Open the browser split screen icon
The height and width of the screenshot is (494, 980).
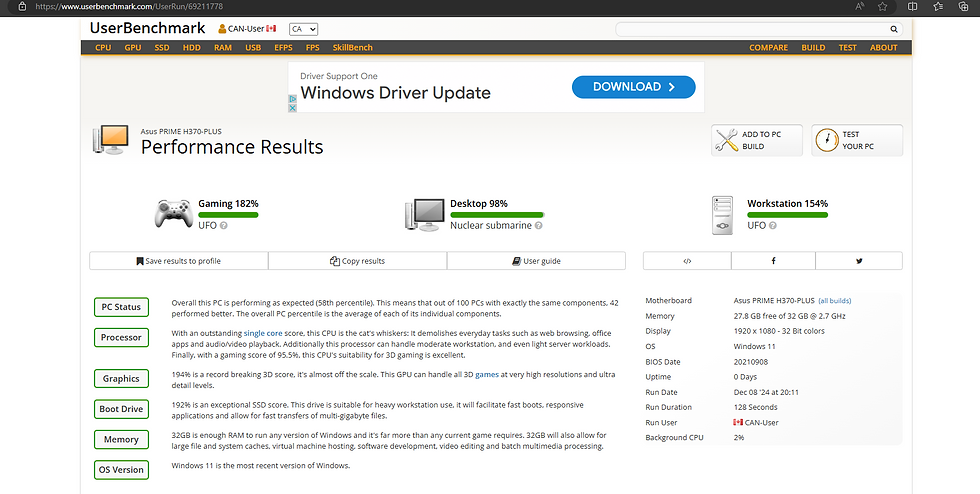point(912,6)
